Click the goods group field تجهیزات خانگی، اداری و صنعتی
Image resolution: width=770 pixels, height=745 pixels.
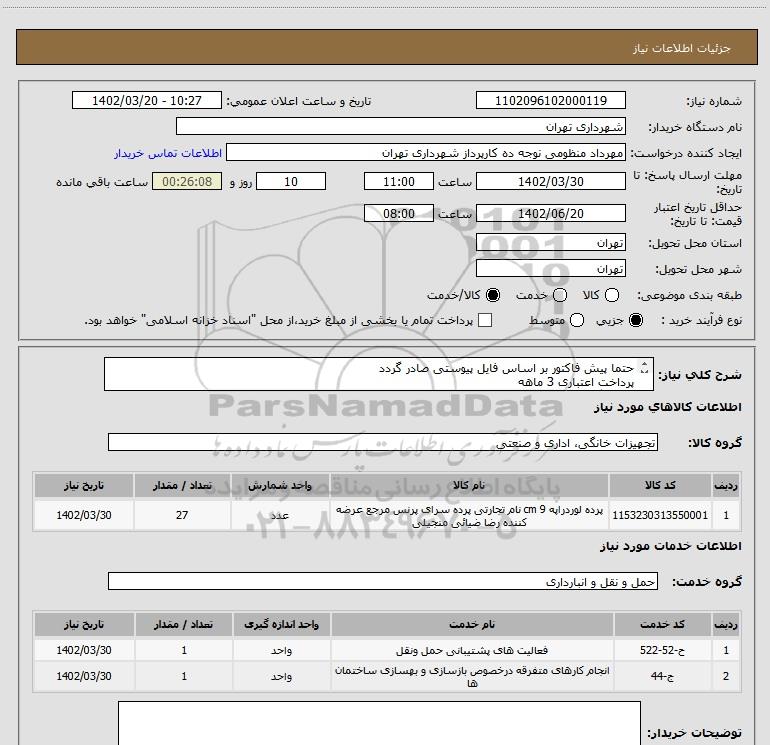383,442
